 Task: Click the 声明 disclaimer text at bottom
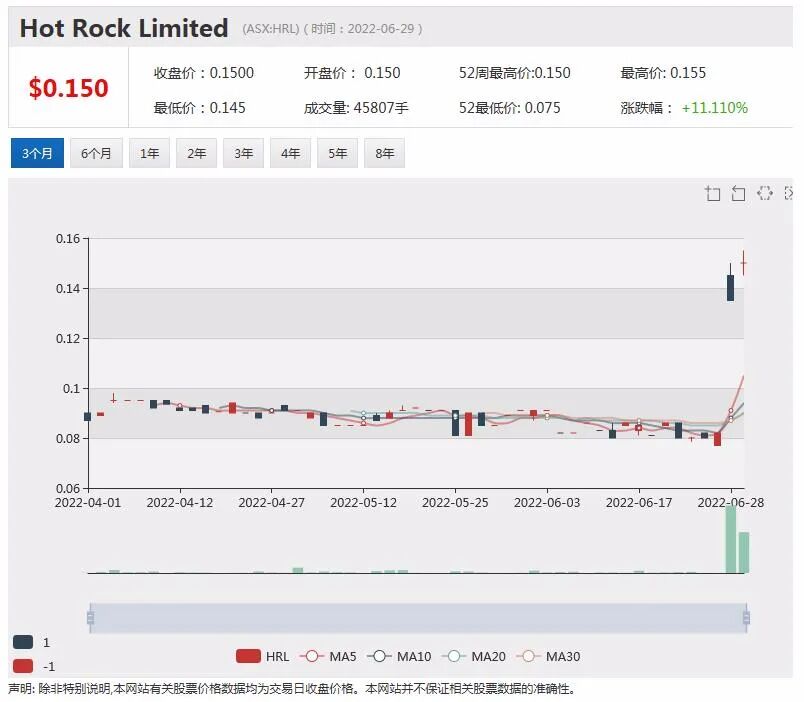point(292,689)
